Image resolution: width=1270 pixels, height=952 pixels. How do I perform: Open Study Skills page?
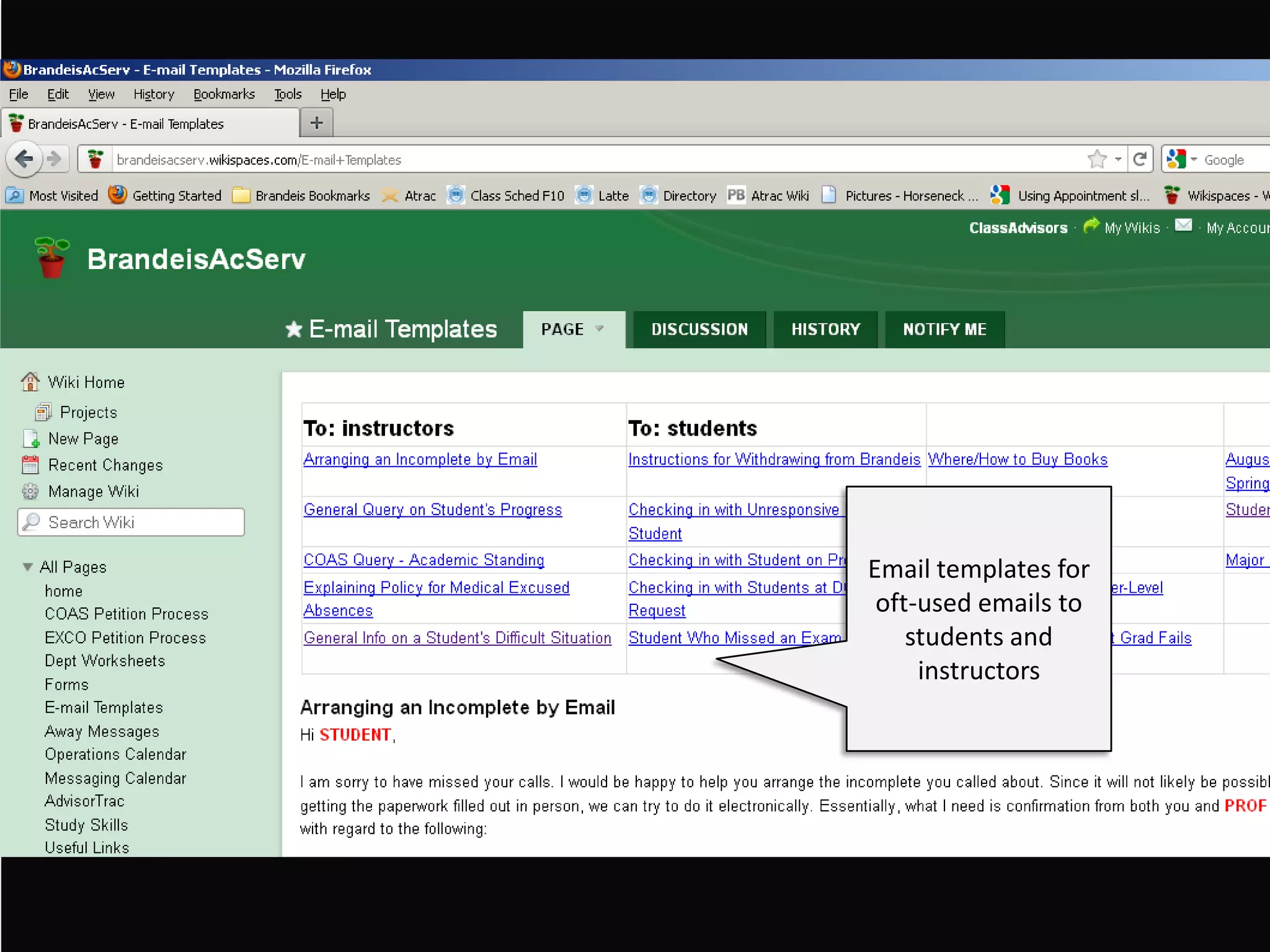[86, 825]
